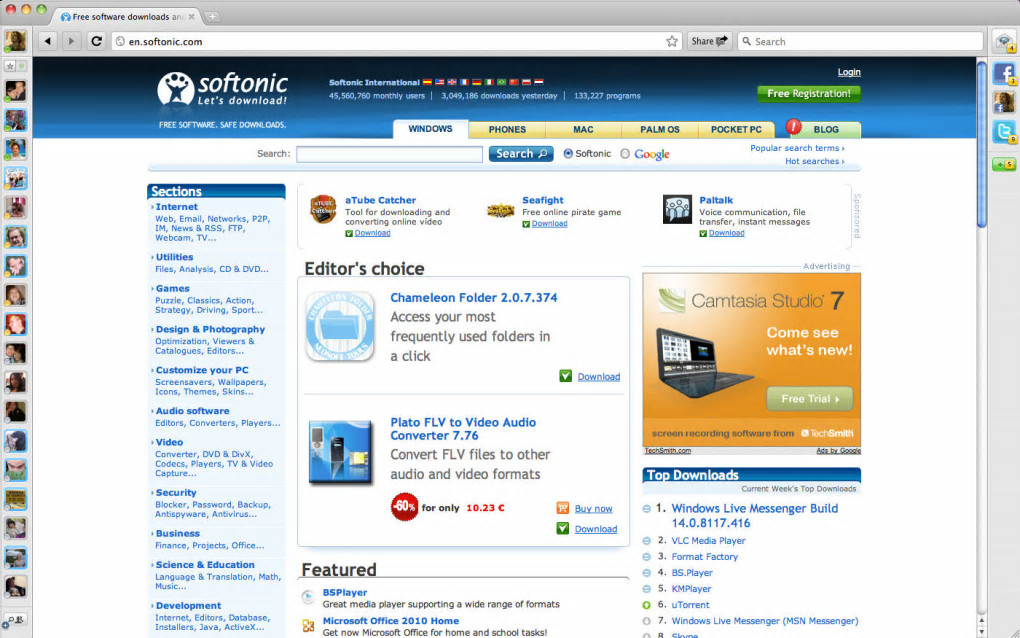Switch to the PHONES tab

(x=507, y=129)
